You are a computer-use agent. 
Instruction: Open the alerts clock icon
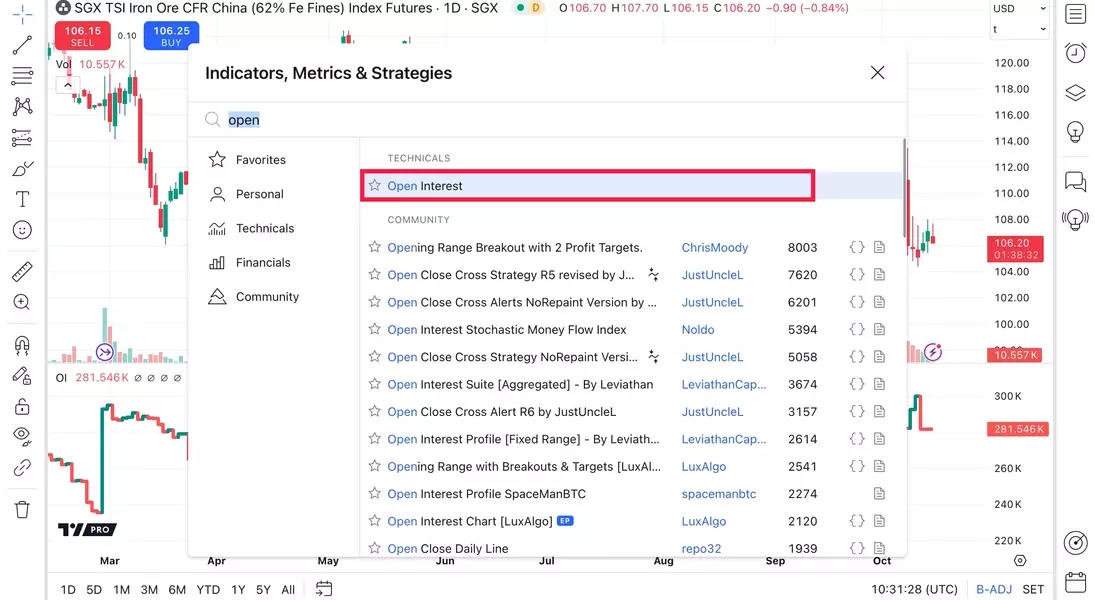point(1075,53)
